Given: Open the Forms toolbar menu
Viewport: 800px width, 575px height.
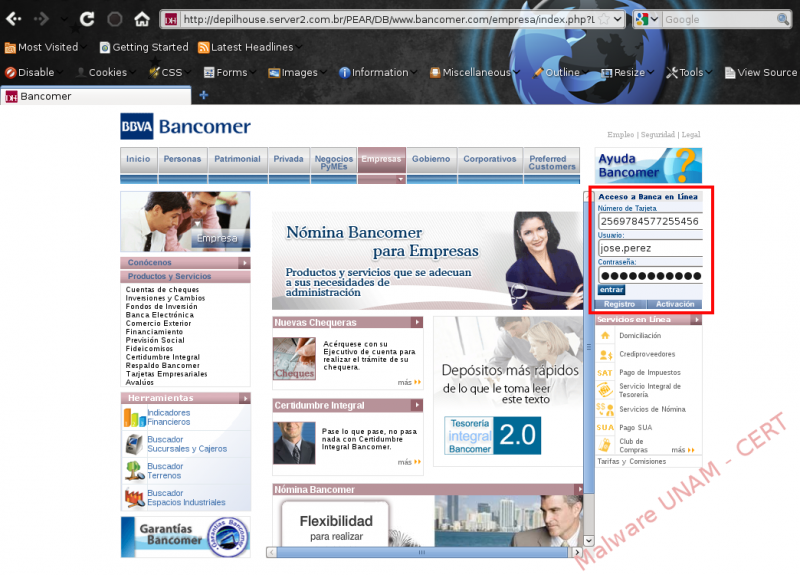Looking at the screenshot, I should 230,72.
